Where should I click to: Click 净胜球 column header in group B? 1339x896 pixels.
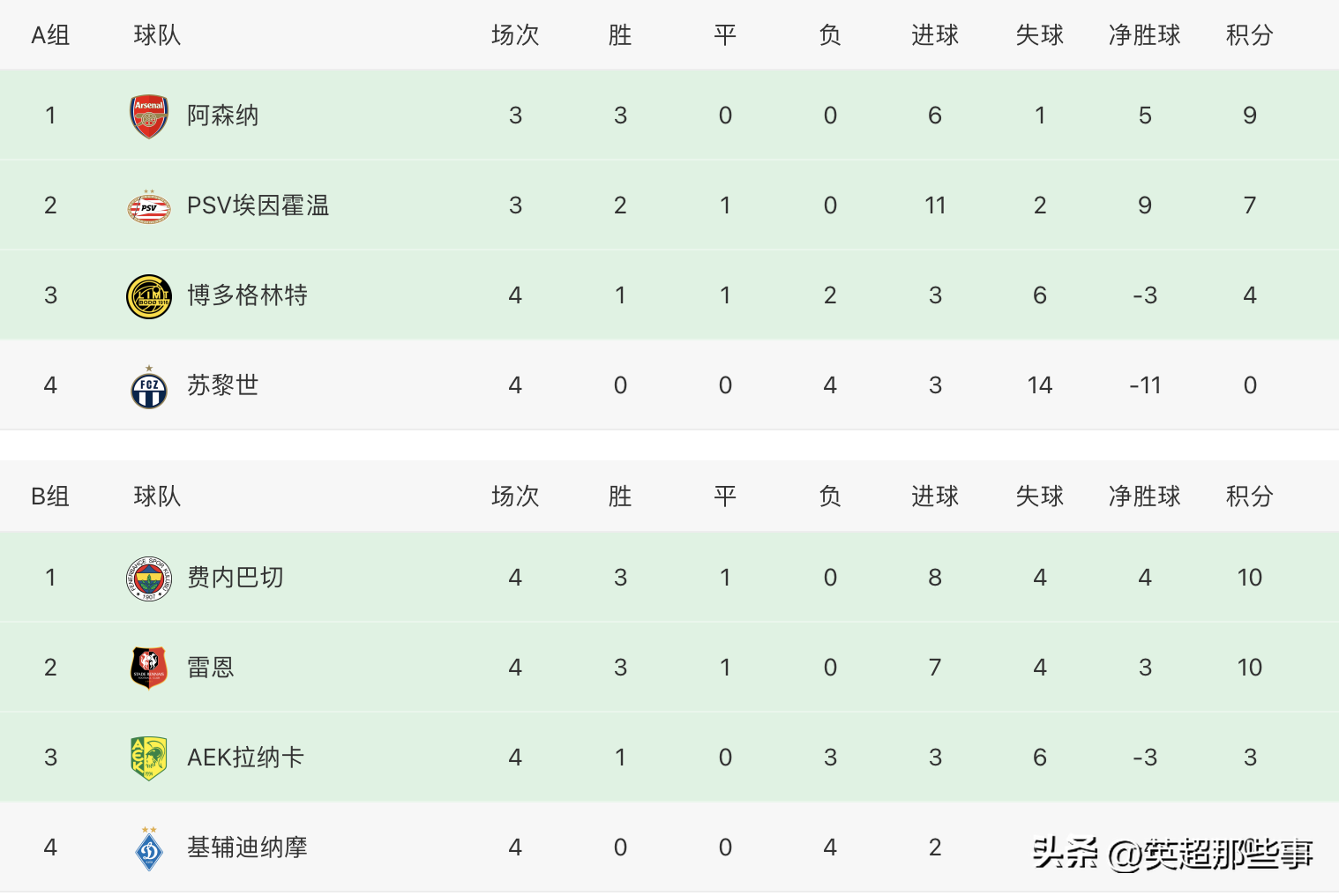click(x=1144, y=497)
